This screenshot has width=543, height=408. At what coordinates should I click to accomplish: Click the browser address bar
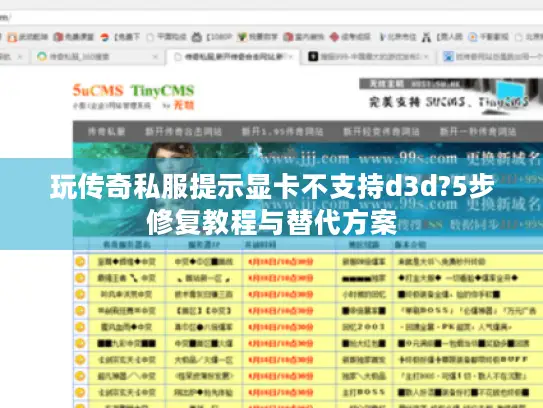[272, 17]
